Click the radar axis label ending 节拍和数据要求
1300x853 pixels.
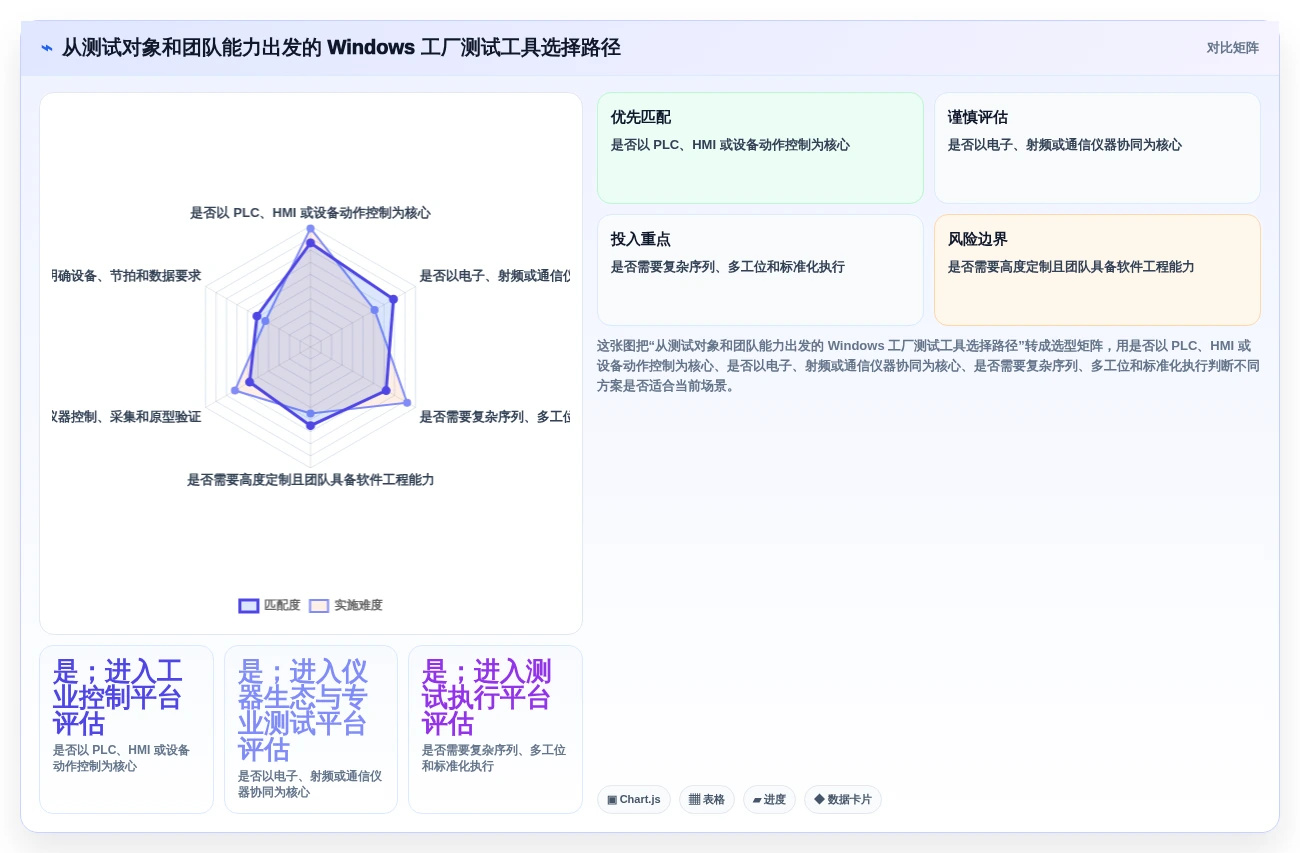[x=127, y=276]
